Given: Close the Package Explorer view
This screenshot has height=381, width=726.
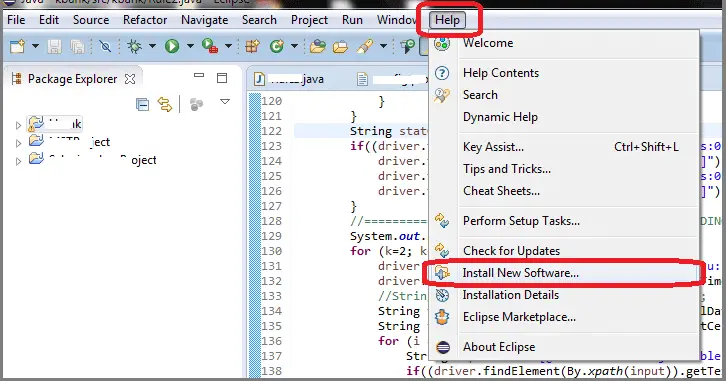Looking at the screenshot, I should tap(130, 79).
